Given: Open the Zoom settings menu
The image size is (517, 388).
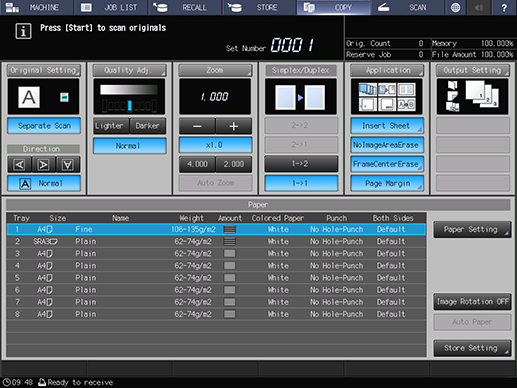Looking at the screenshot, I should click(215, 70).
